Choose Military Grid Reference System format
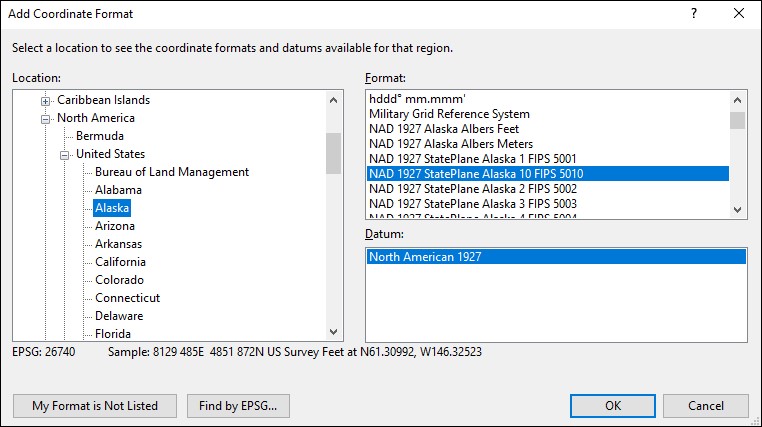Screen dimensions: 762x427 tap(449, 114)
